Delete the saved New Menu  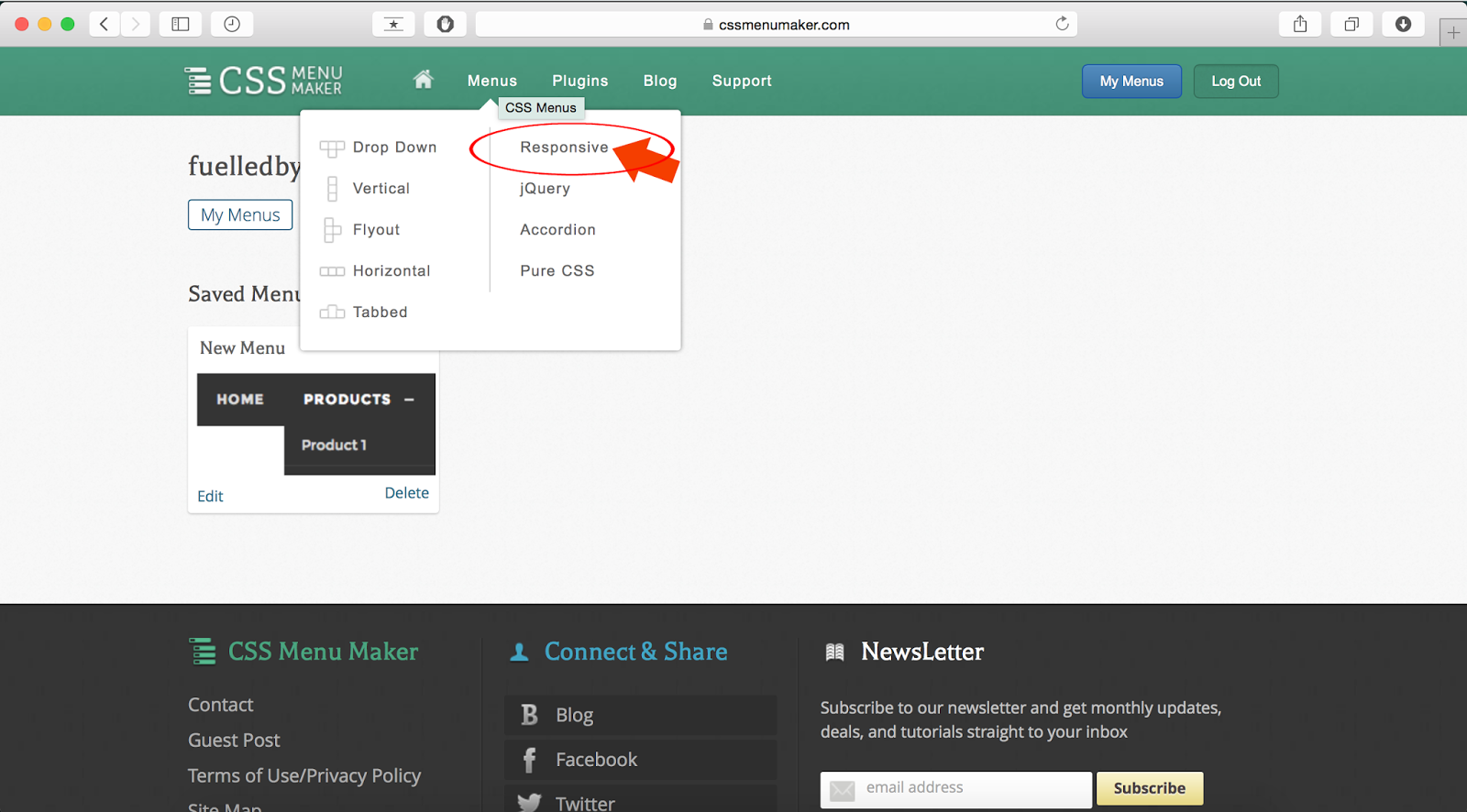tap(407, 493)
